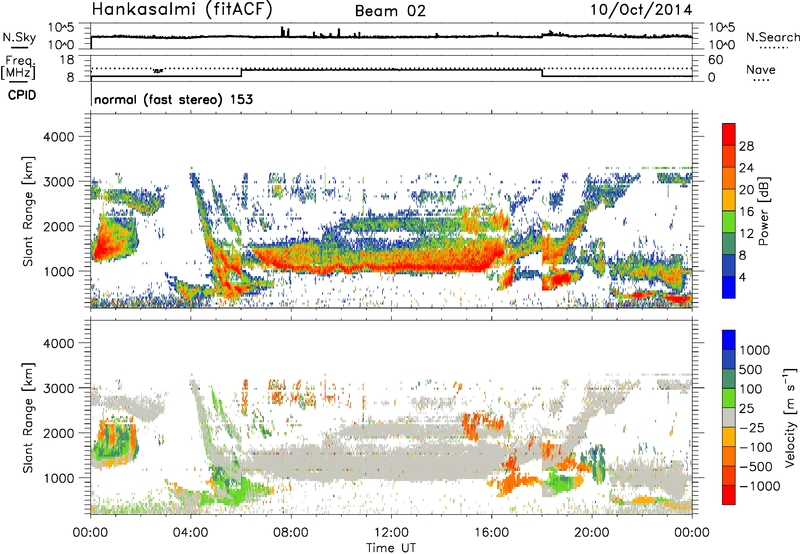Select the "Power [dB]" colorbar title
The width and height of the screenshot is (800, 554).
tap(763, 211)
